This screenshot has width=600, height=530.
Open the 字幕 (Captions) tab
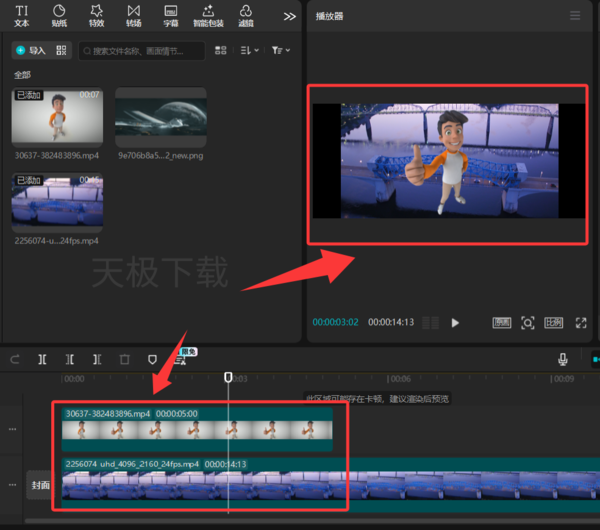coord(171,16)
